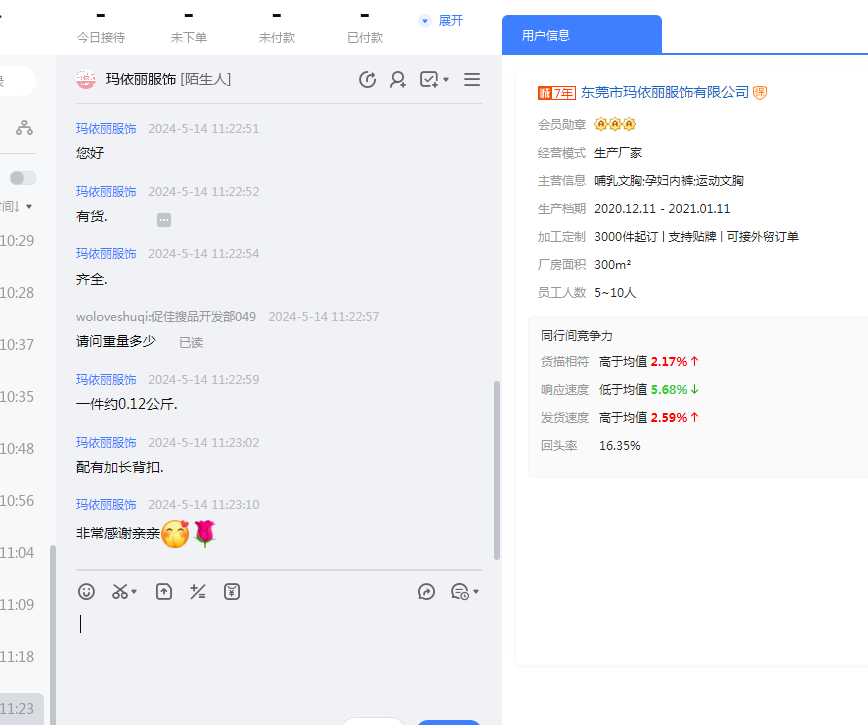Viewport: 868px width, 725px height.
Task: Click the organization tree icon in sidebar
Action: (24, 128)
